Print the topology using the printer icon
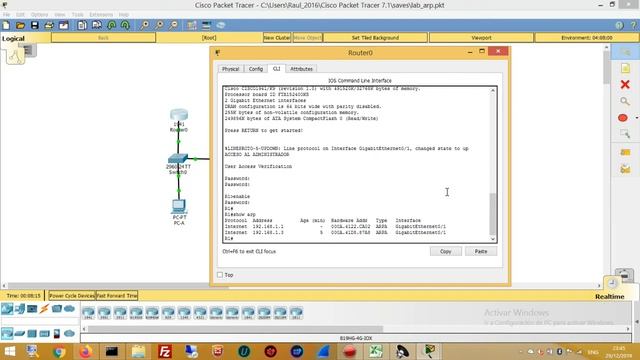The height and width of the screenshot is (360, 640). (49, 25)
